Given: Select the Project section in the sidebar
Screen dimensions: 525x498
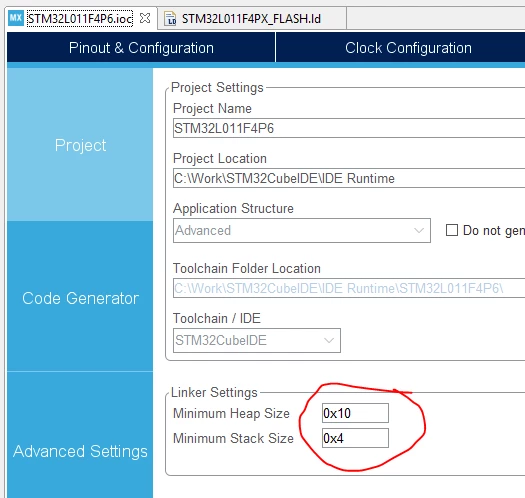Looking at the screenshot, I should (80, 145).
